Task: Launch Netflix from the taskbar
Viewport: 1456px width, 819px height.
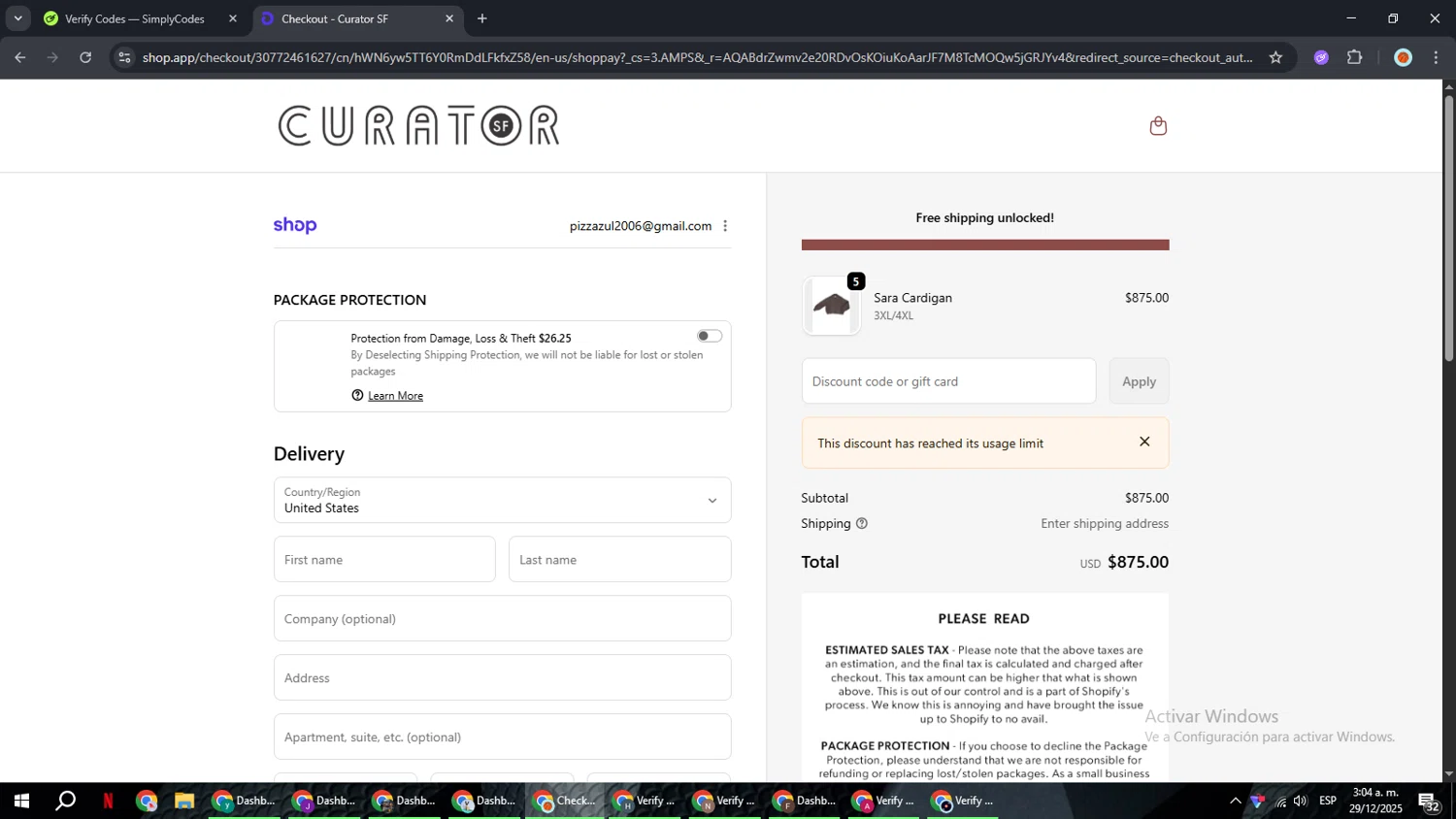Action: pos(108,802)
